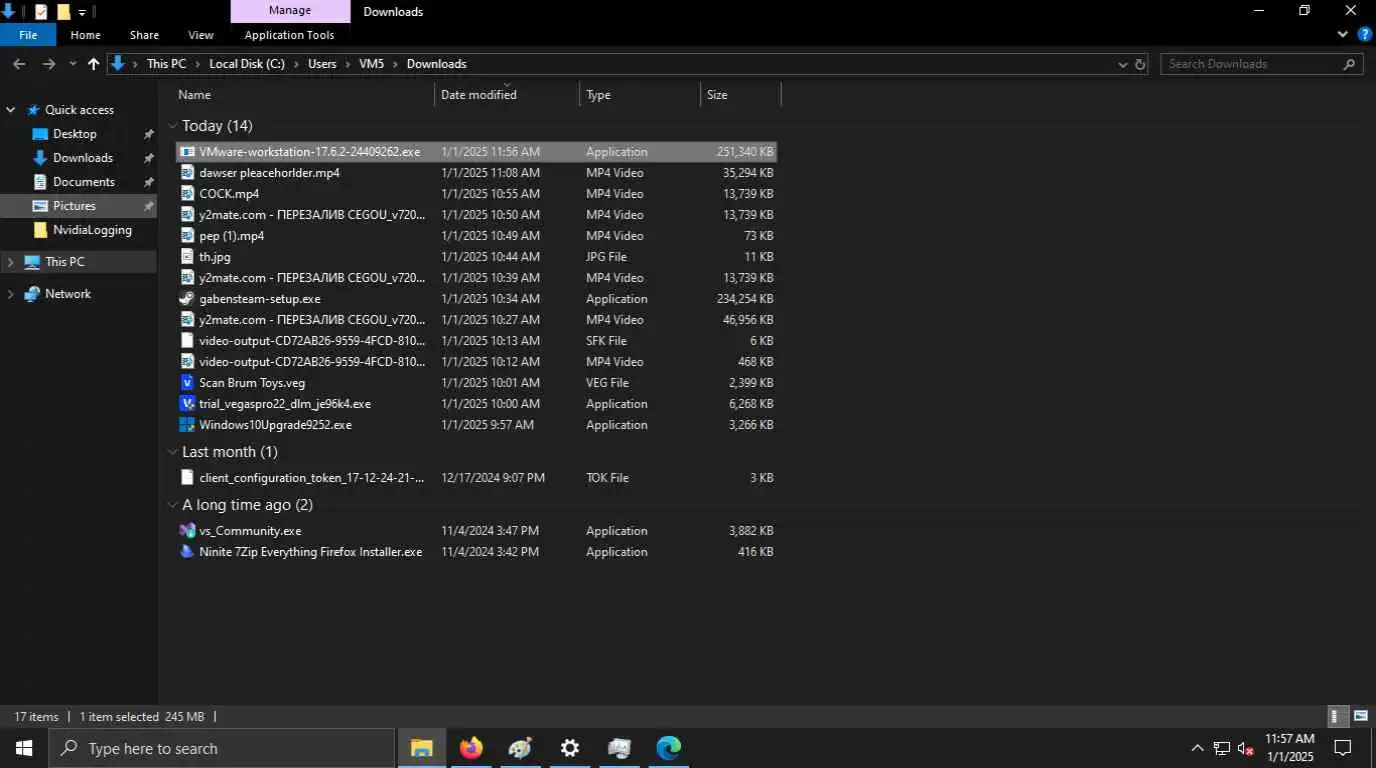The height and width of the screenshot is (768, 1376).
Task: Go back with the Back arrow
Action: click(x=19, y=64)
